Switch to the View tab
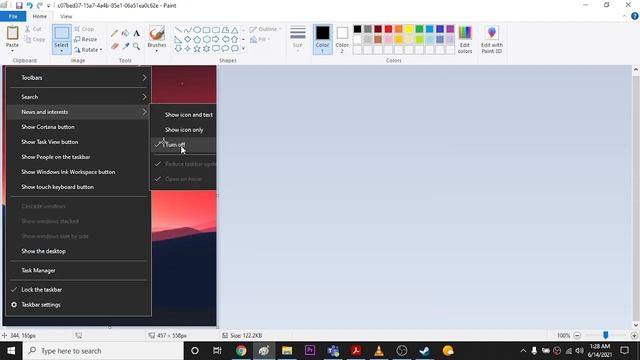This screenshot has width=640, height=360. (66, 16)
